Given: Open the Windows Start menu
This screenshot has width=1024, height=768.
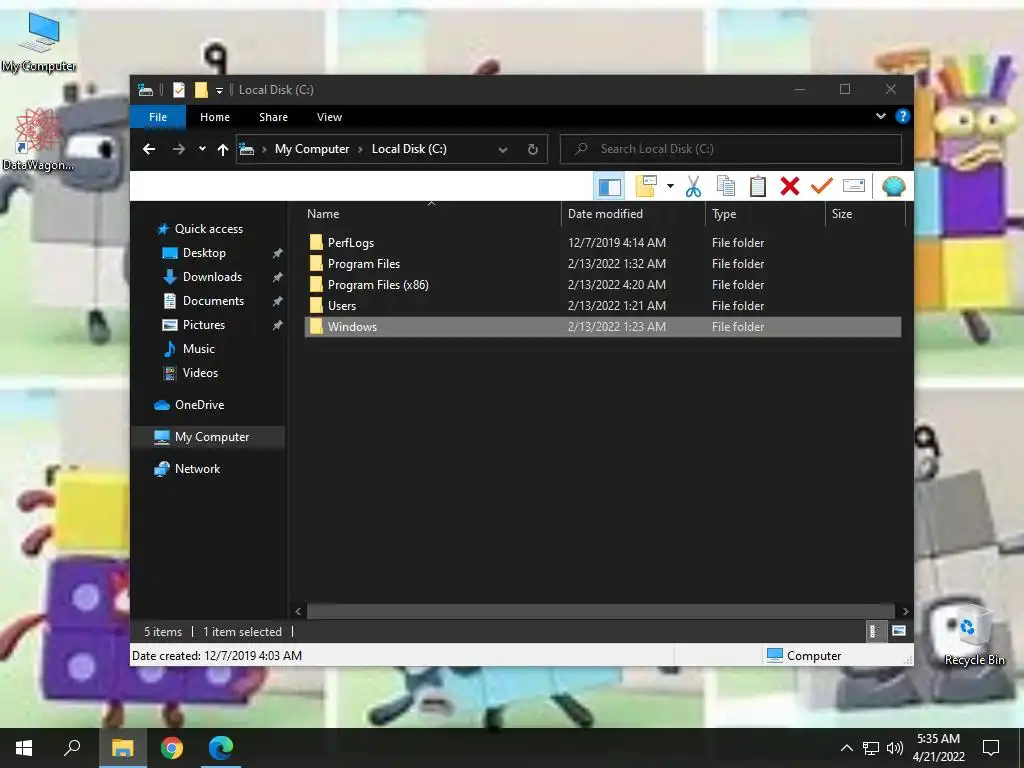Looking at the screenshot, I should [x=24, y=748].
